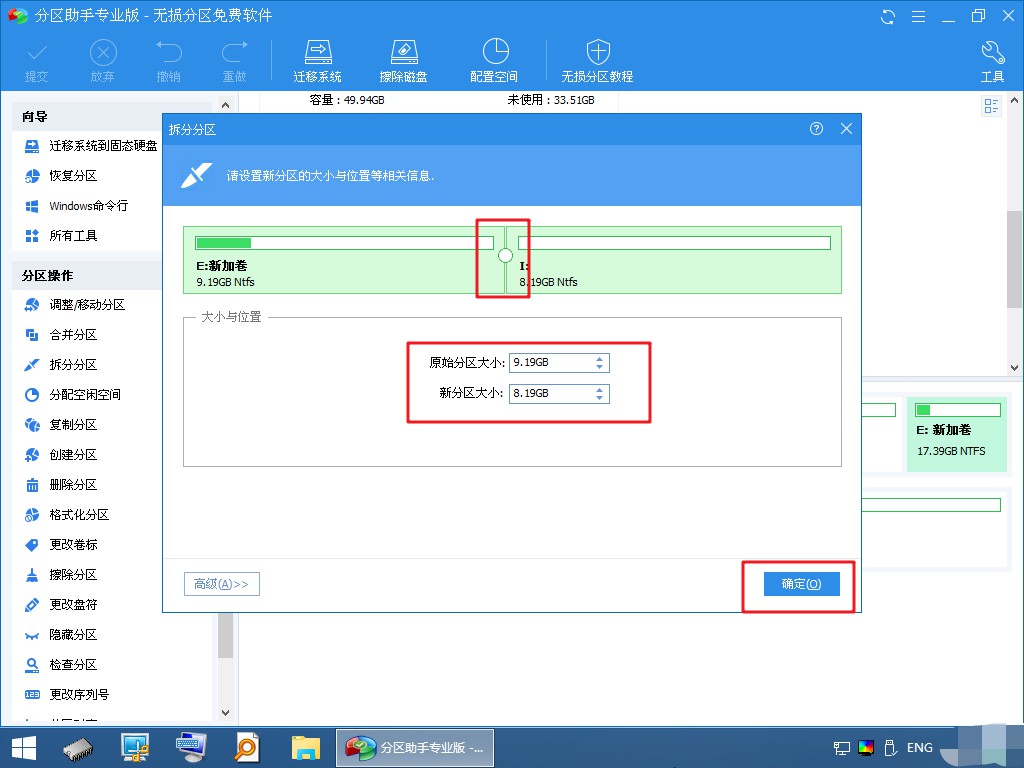The image size is (1024, 768).
Task: Select 删除分区 operation
Action: (60, 485)
